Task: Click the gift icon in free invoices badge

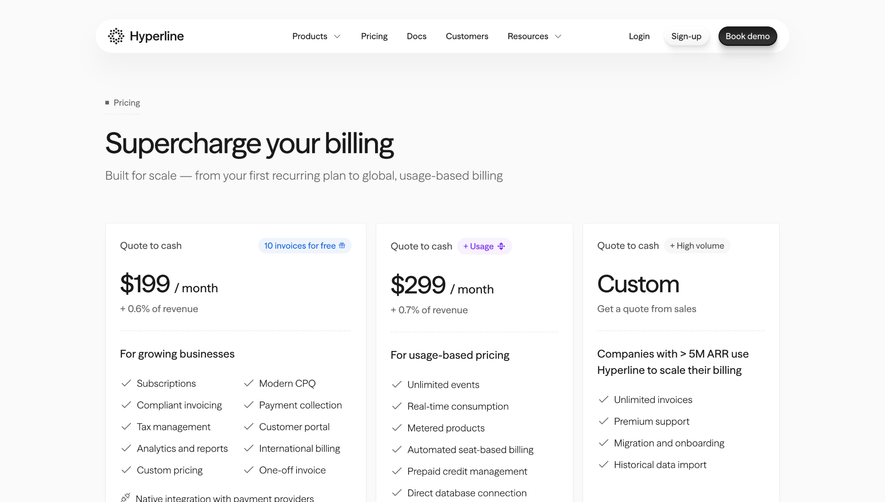Action: (342, 246)
